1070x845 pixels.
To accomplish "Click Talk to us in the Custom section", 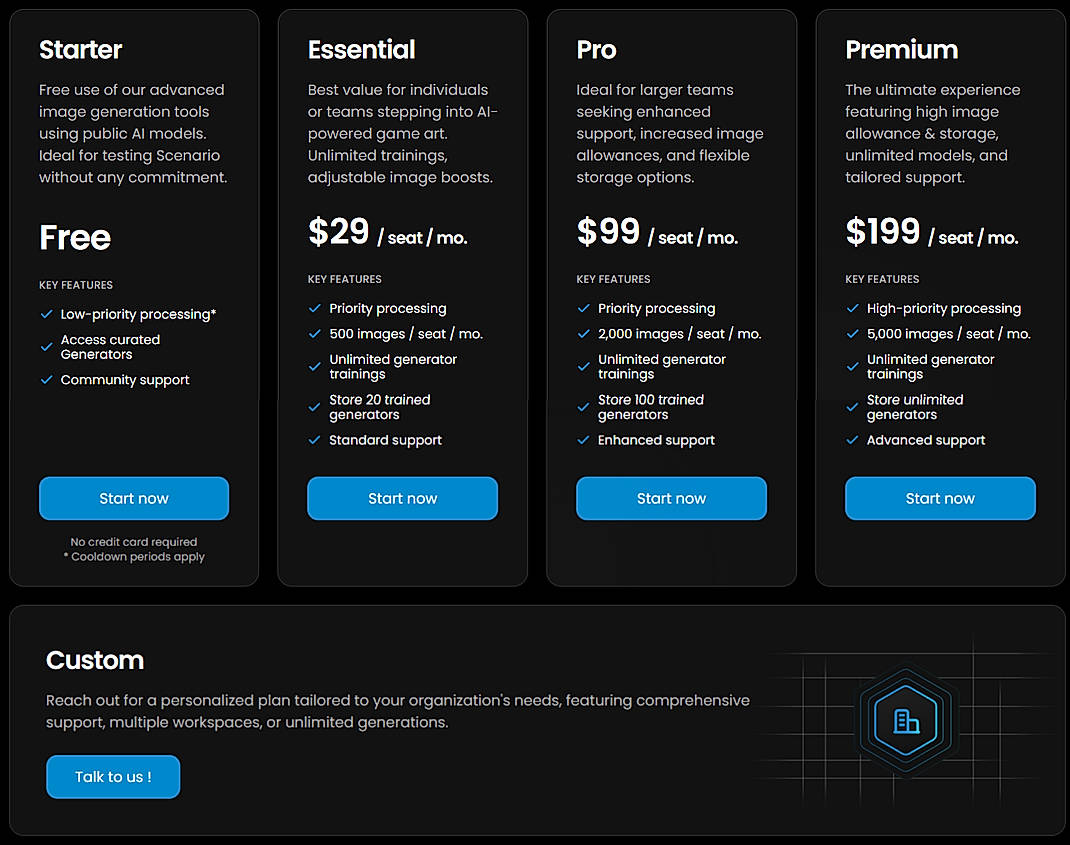I will [113, 775].
